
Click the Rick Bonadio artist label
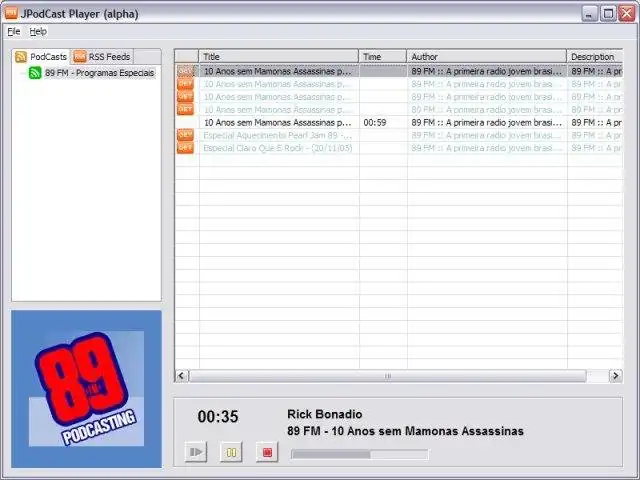pos(324,414)
